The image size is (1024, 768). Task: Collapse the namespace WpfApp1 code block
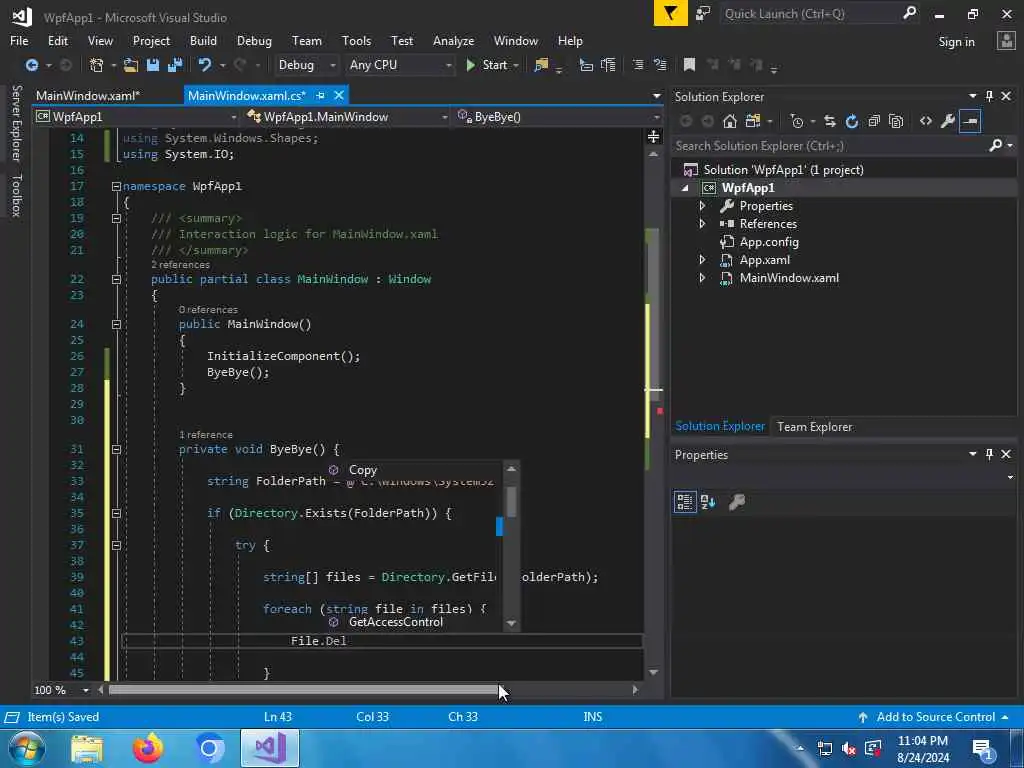116,186
